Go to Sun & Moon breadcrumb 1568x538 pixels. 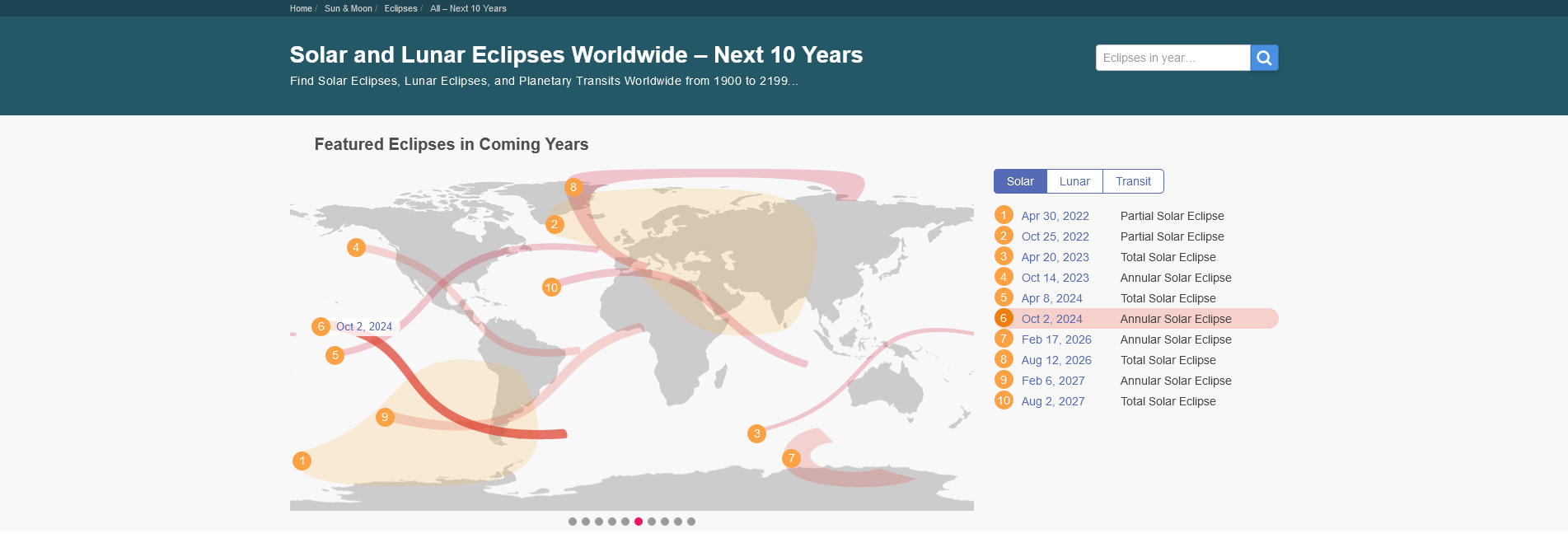point(348,8)
